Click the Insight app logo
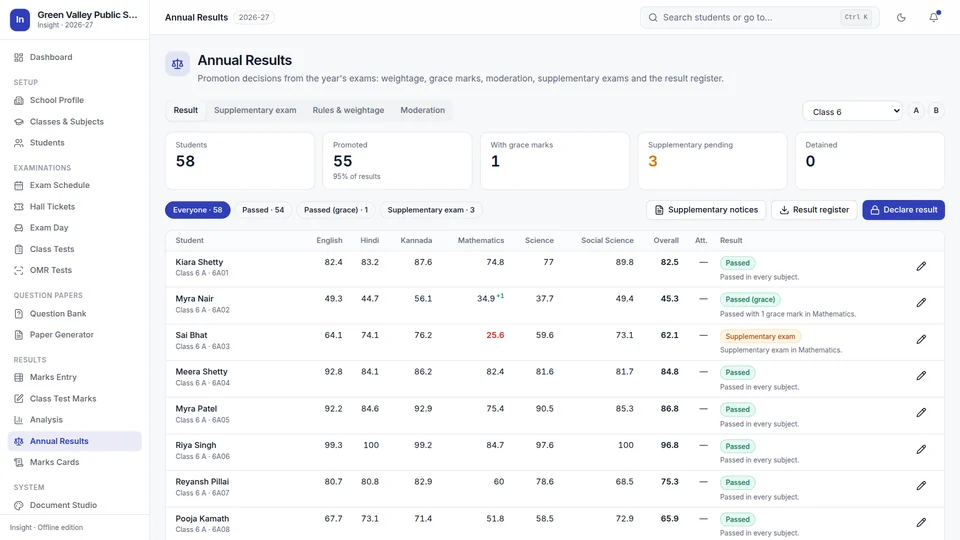The image size is (960, 540). pos(20,20)
